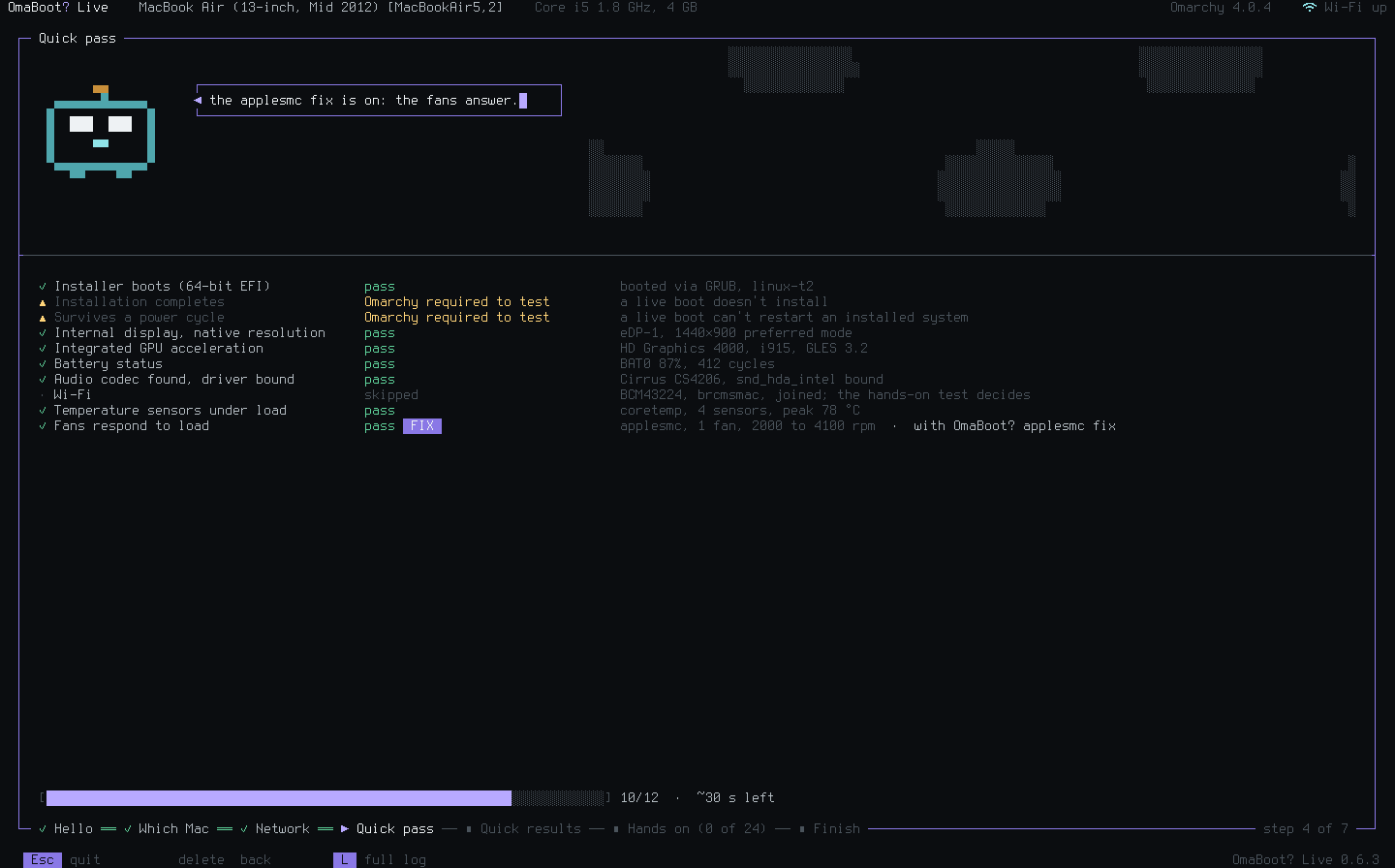1395x868 pixels.
Task: Click the check mark beside Installer boots
Action: coord(43,286)
